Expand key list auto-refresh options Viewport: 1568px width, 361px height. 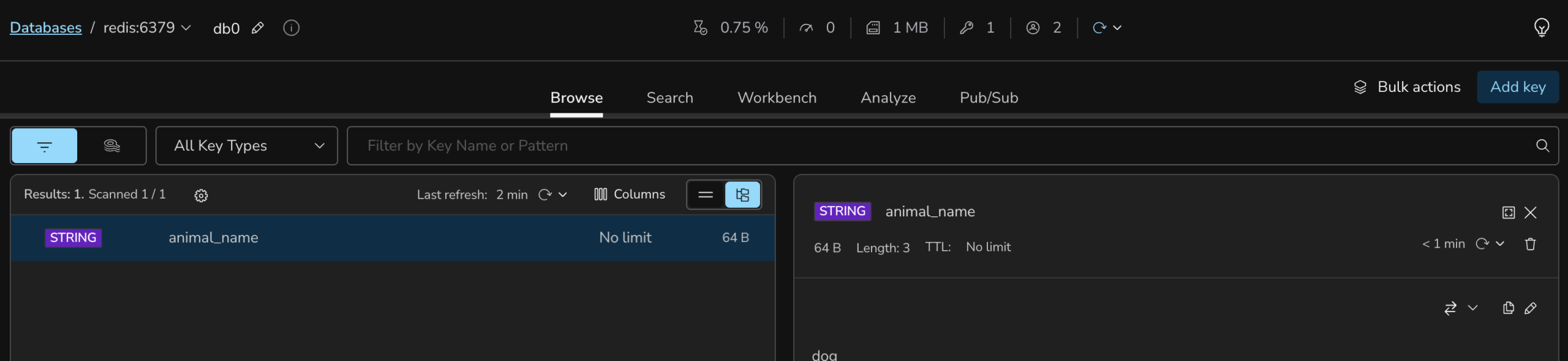pyautogui.click(x=563, y=195)
